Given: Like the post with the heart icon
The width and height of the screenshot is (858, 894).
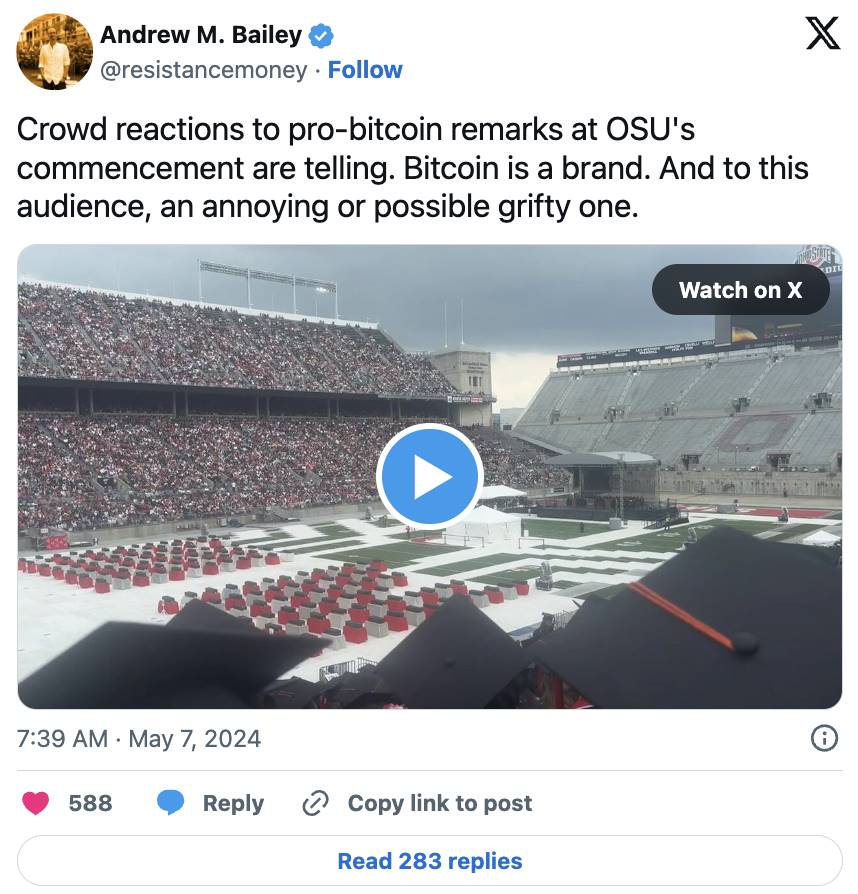Looking at the screenshot, I should tap(36, 803).
